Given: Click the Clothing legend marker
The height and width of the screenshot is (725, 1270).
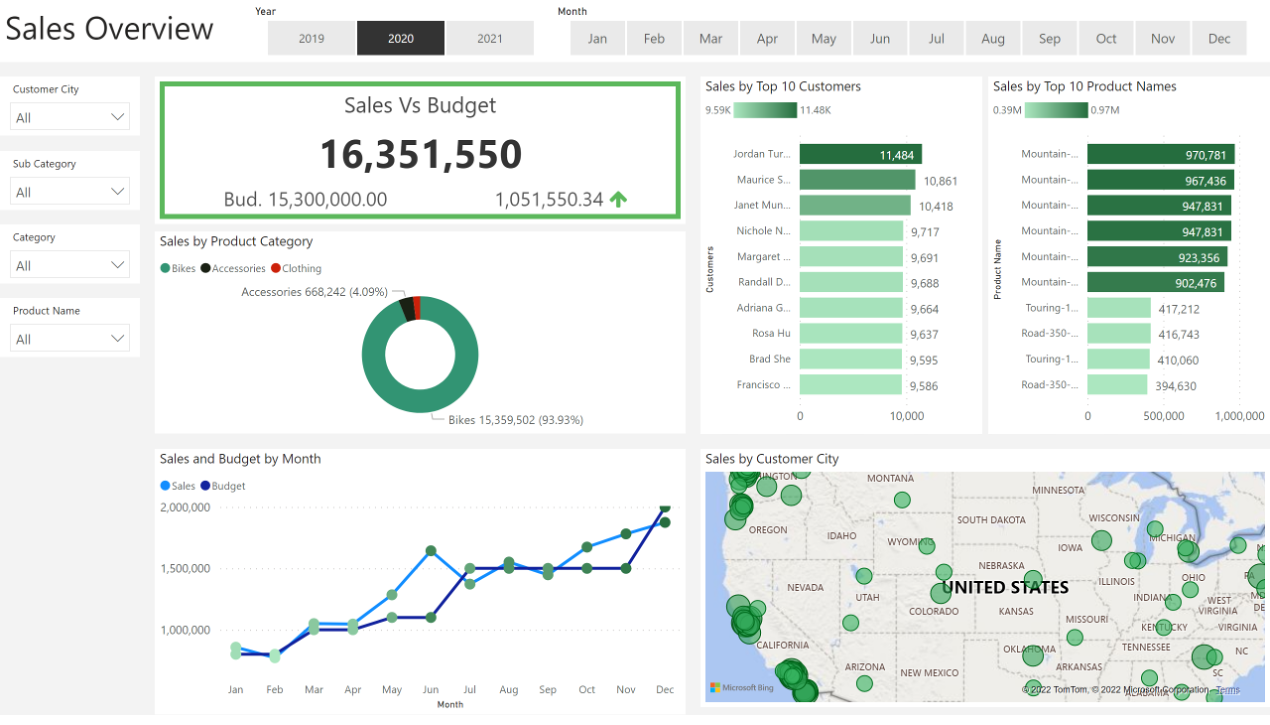Looking at the screenshot, I should [276, 269].
